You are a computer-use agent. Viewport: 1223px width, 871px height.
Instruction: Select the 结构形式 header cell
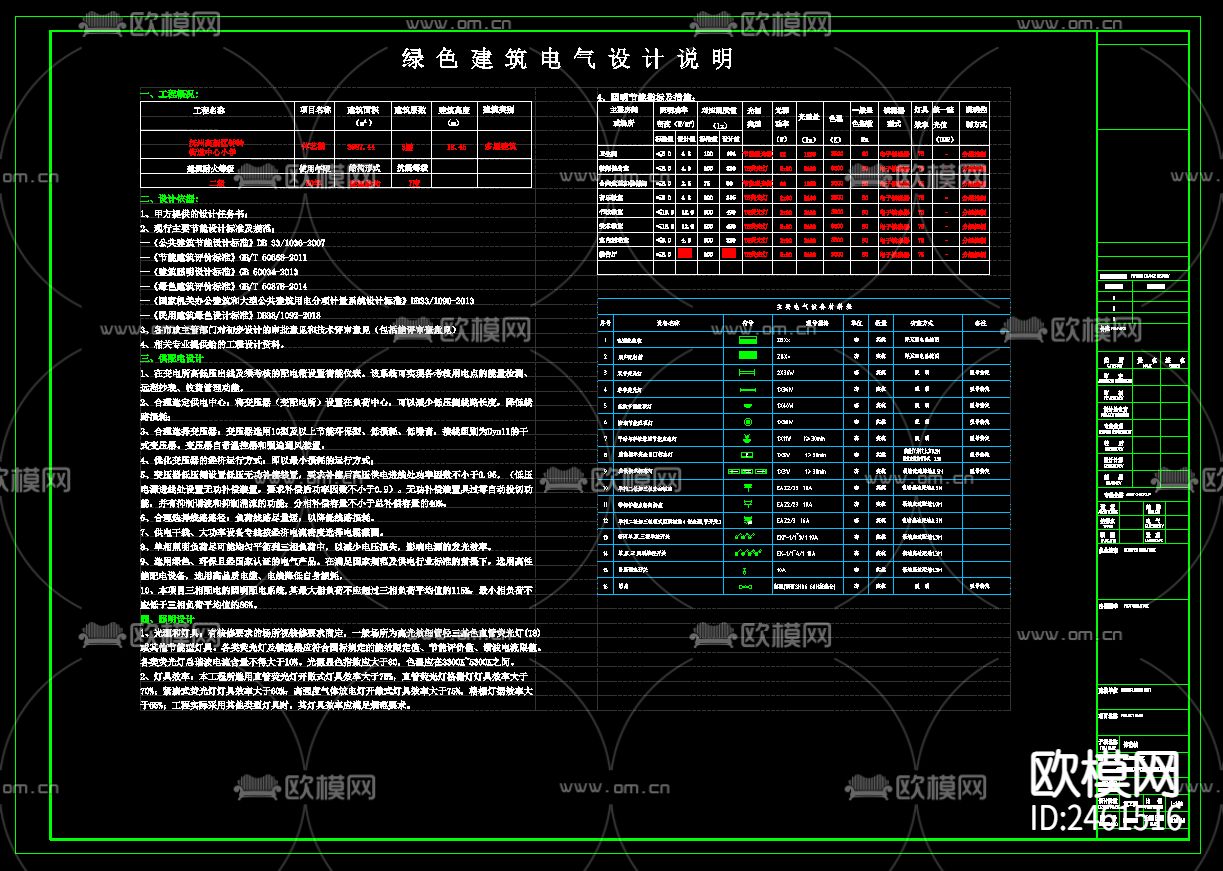click(x=364, y=167)
